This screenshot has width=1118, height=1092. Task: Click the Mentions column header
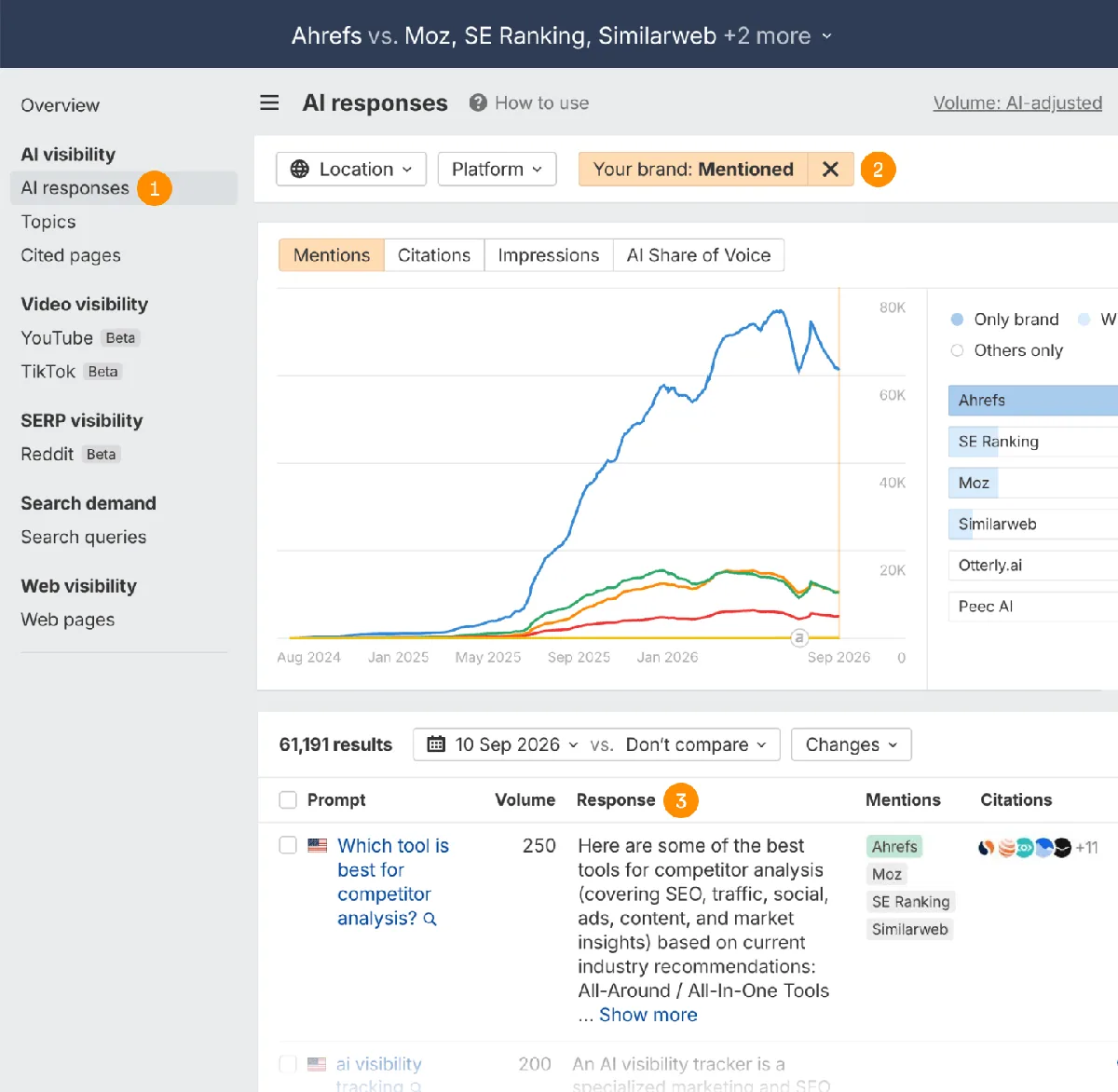903,799
